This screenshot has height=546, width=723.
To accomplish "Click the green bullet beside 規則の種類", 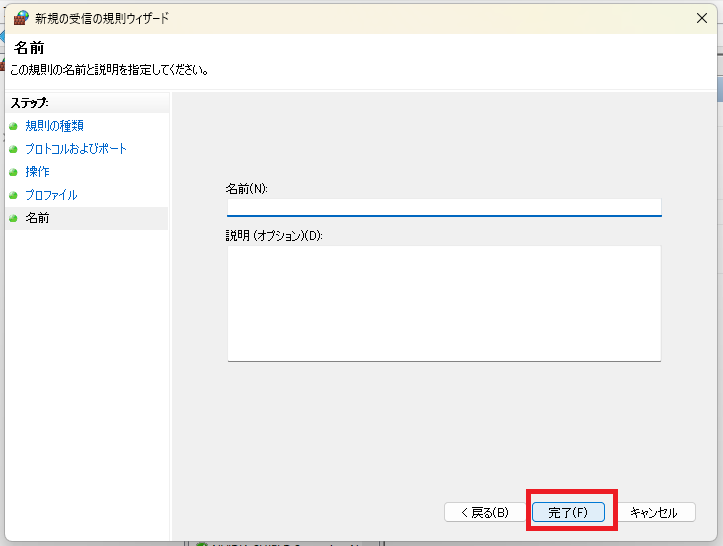I will (13, 126).
